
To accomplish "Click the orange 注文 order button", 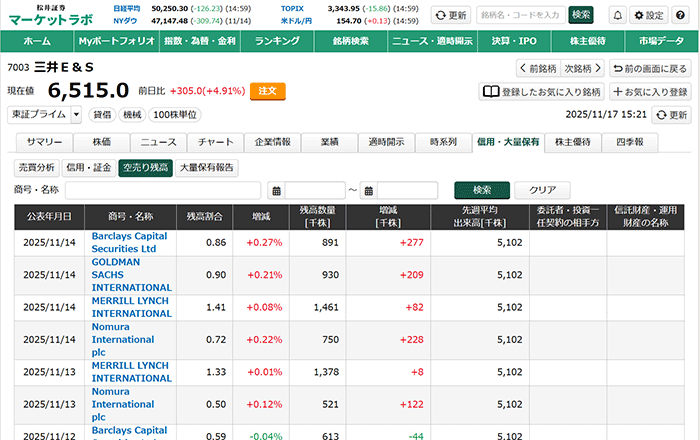I will point(268,90).
